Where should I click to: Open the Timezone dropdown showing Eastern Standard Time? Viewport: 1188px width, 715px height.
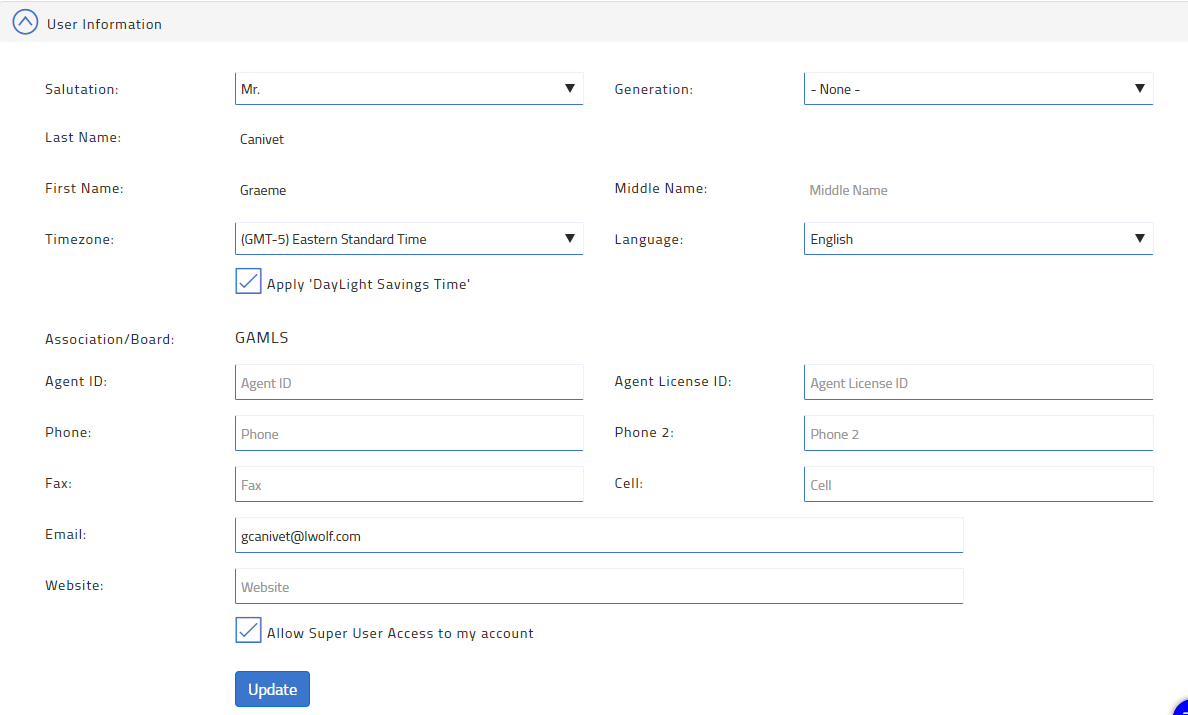pyautogui.click(x=409, y=238)
